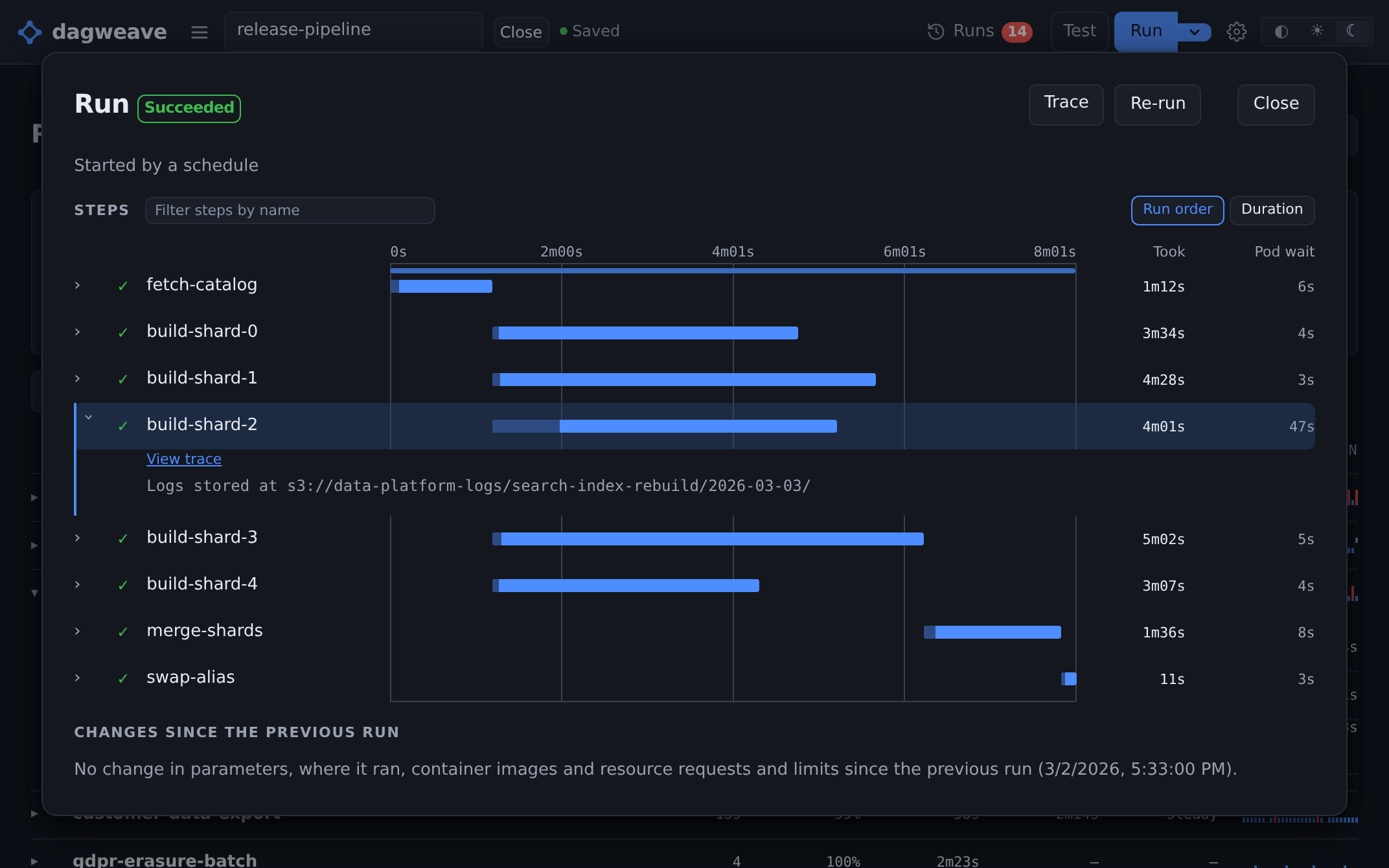Click the build-shard-0 success checkmark
Screen dimensions: 1389x868
click(123, 333)
